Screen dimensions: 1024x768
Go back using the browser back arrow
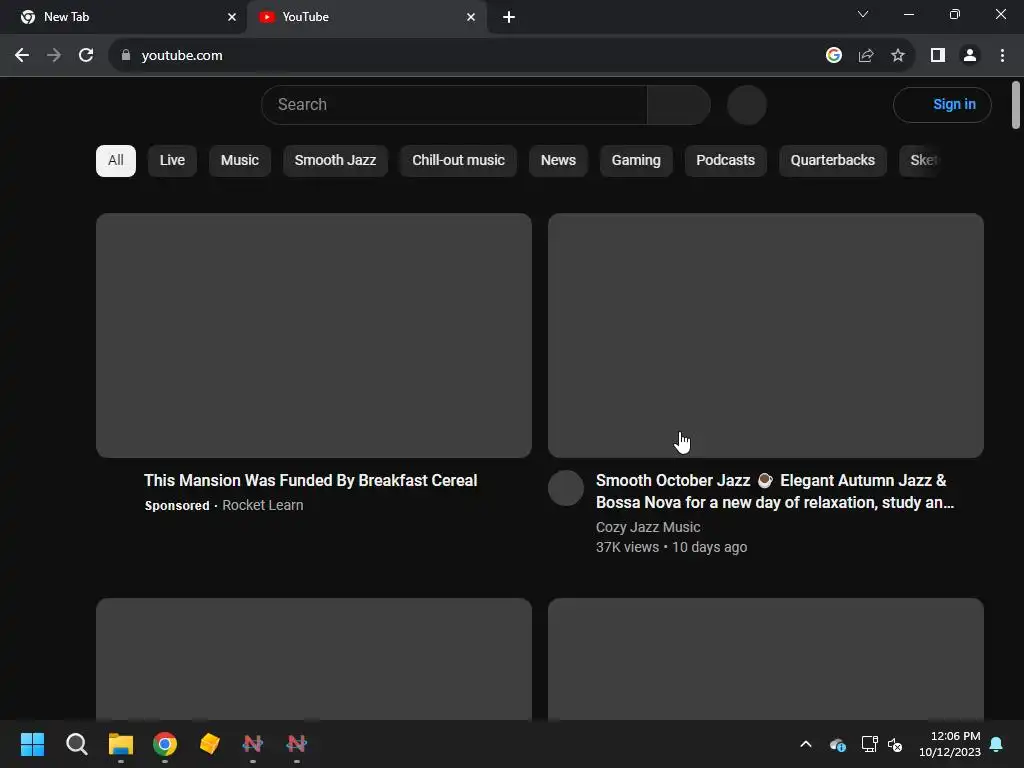[22, 56]
